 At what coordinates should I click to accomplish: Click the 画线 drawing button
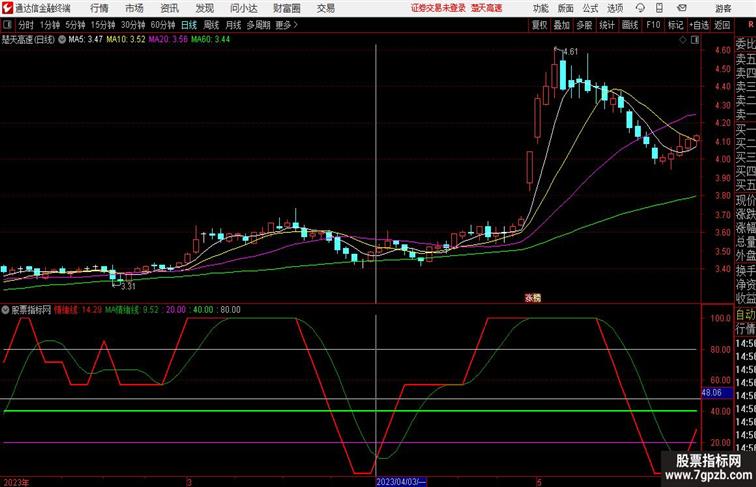point(630,25)
